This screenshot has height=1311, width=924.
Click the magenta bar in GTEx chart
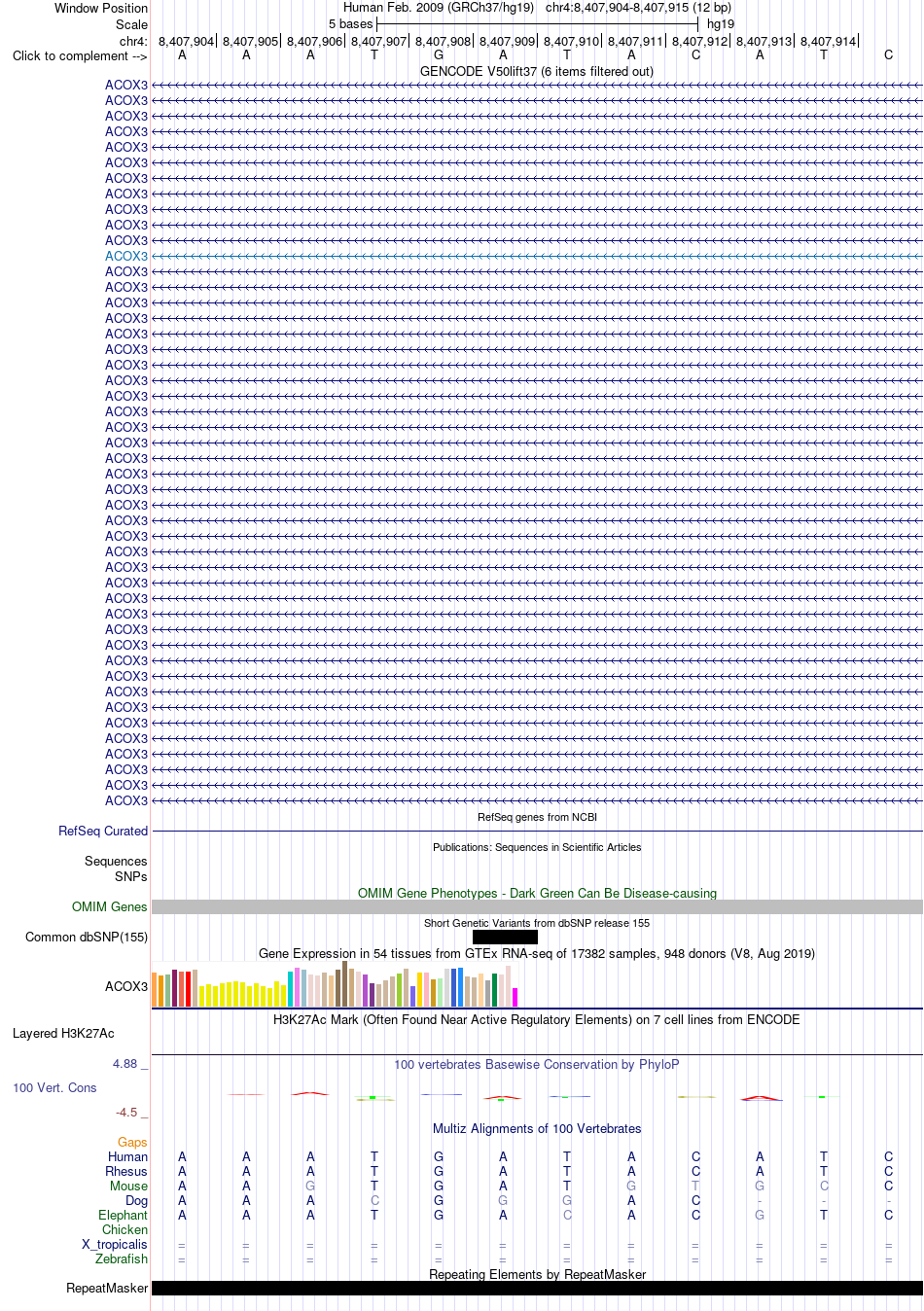515,997
